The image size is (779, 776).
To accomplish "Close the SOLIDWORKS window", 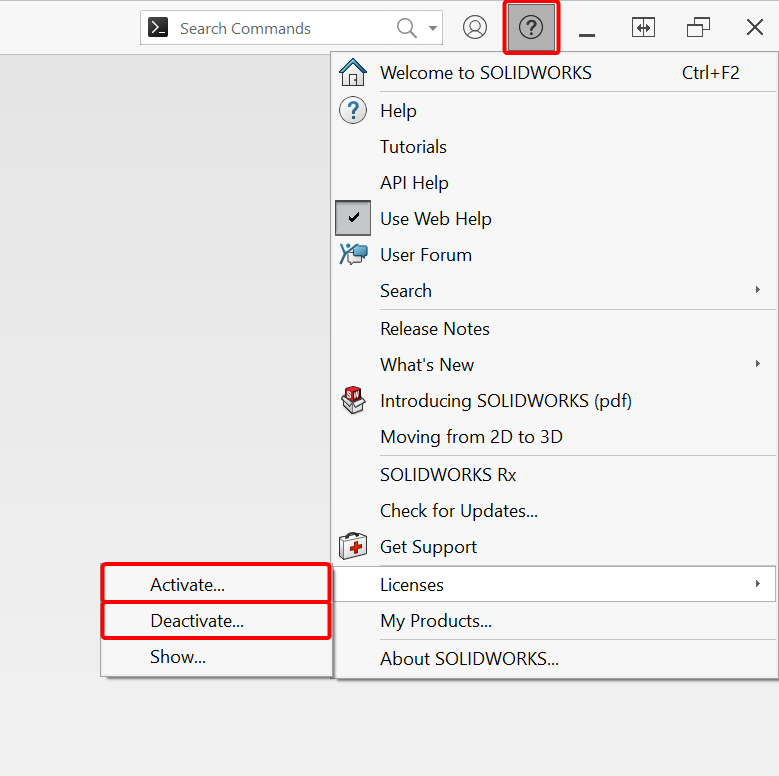I will point(755,27).
